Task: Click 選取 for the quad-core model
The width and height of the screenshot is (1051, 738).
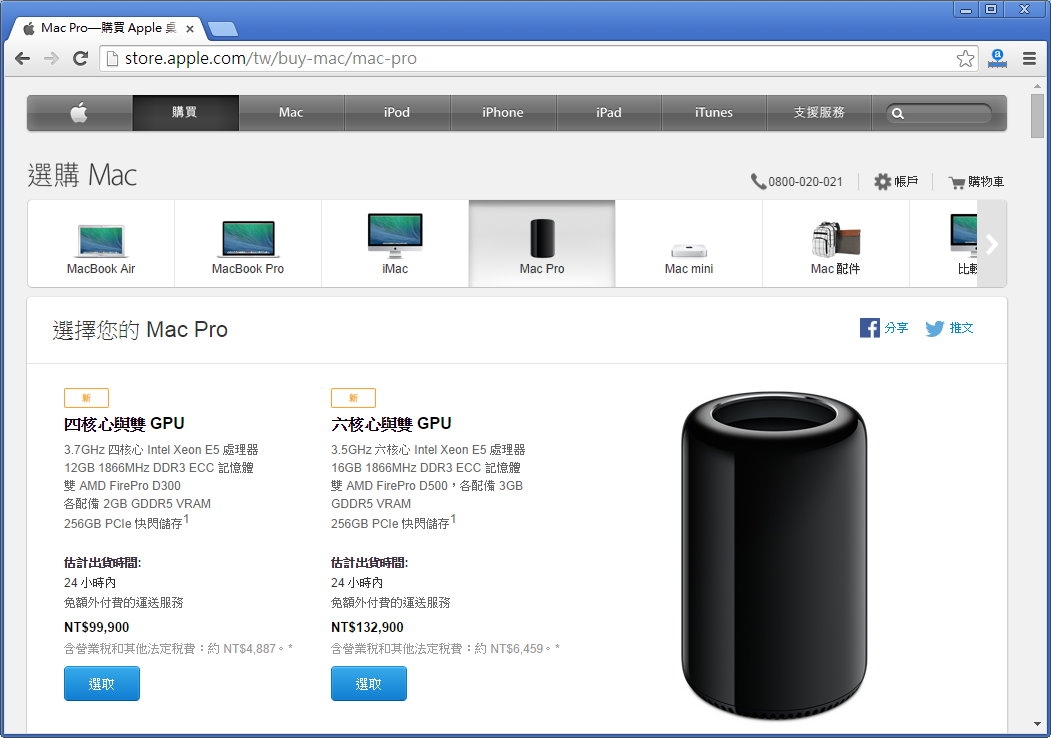Action: 102,684
